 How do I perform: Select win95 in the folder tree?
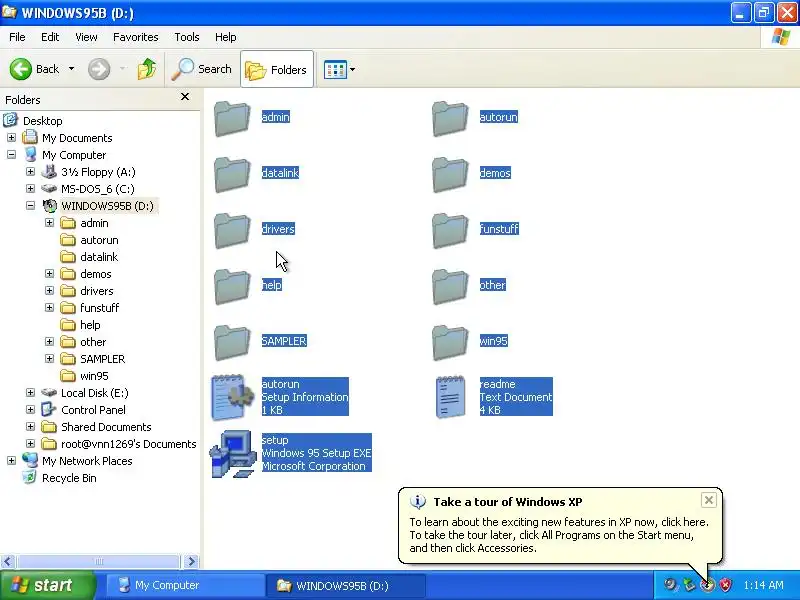[x=94, y=376]
